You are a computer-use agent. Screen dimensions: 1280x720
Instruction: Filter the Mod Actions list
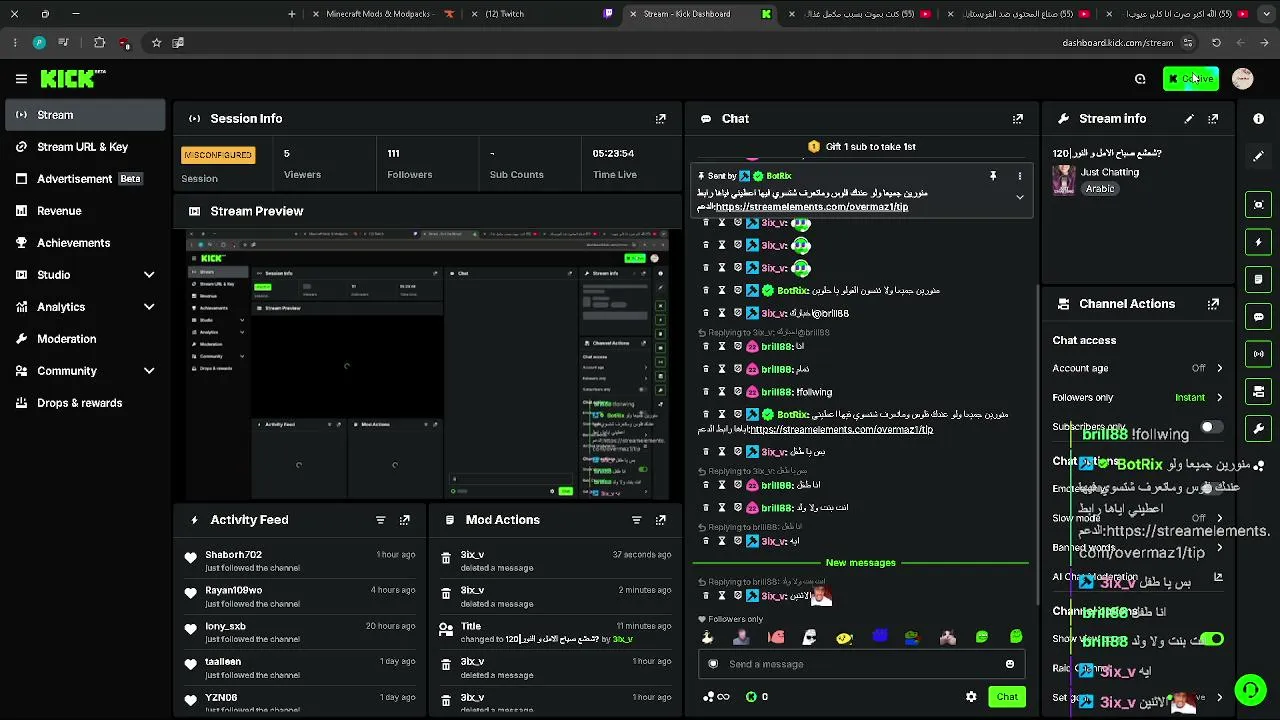(636, 520)
